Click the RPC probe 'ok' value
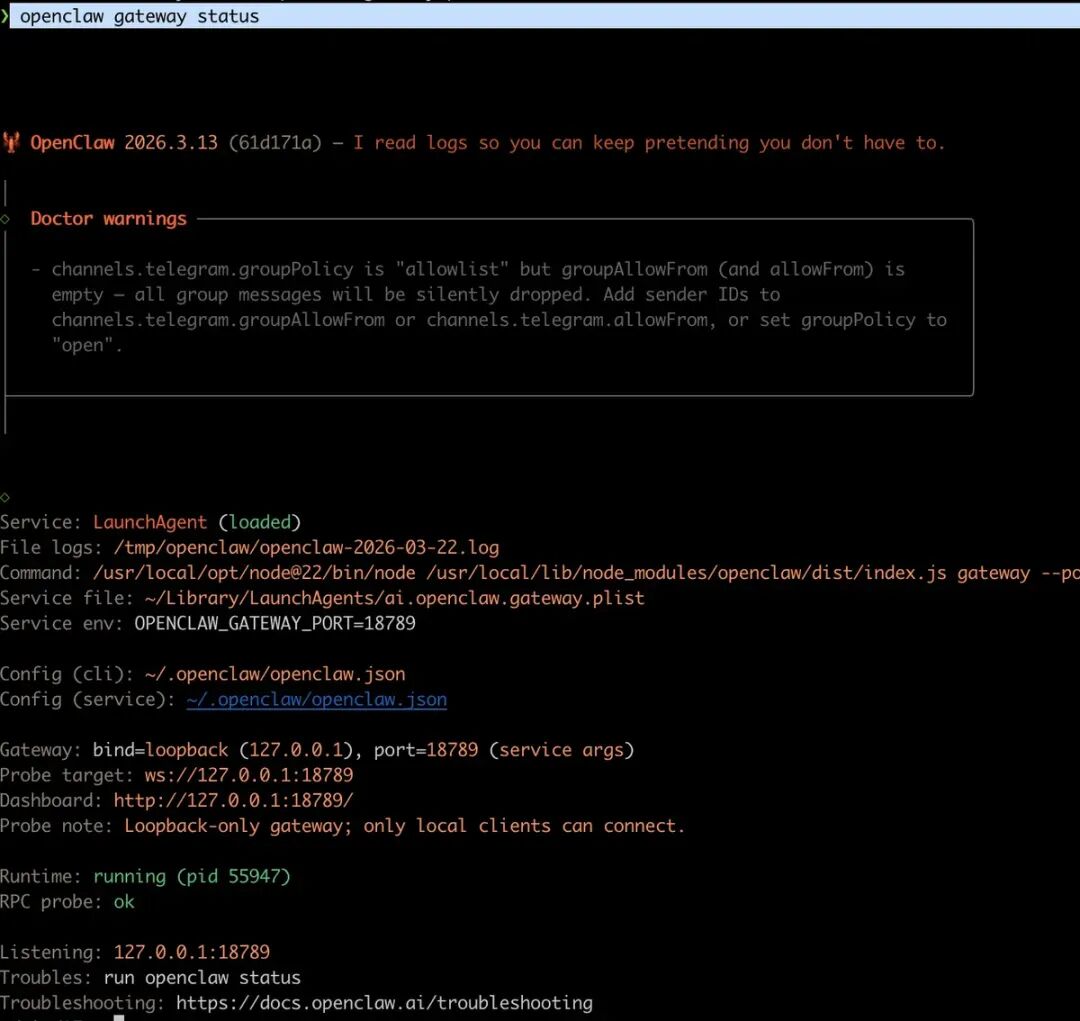 coord(124,902)
